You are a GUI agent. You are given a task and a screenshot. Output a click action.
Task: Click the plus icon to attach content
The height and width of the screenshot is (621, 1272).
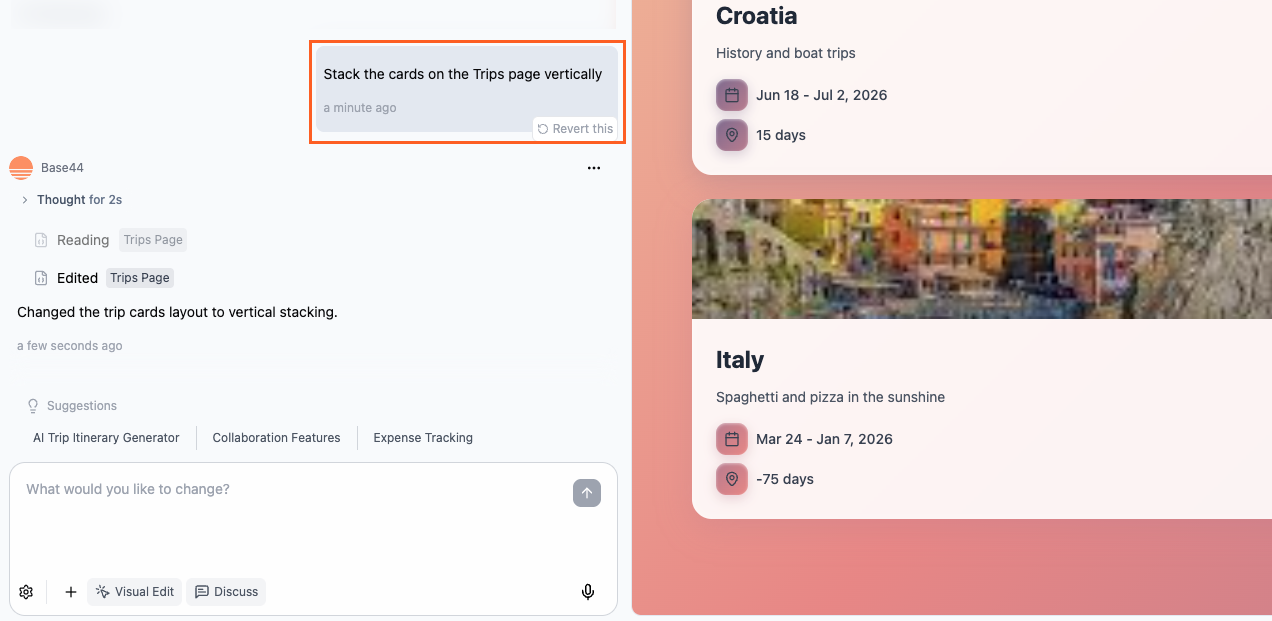coord(70,591)
